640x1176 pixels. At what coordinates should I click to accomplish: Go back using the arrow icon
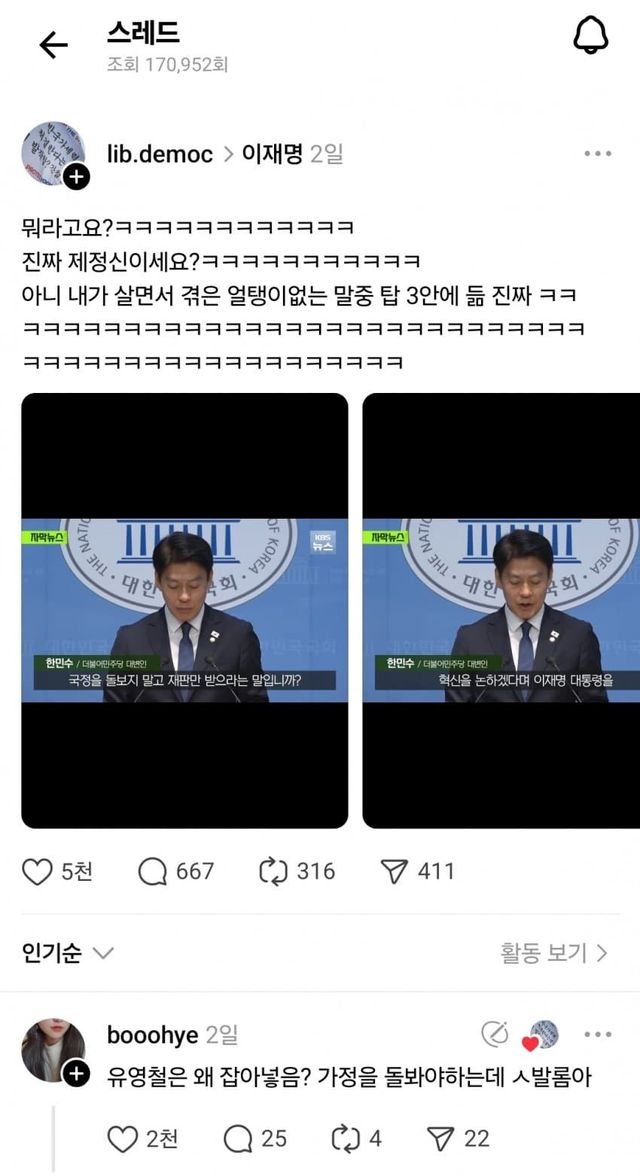(x=53, y=46)
